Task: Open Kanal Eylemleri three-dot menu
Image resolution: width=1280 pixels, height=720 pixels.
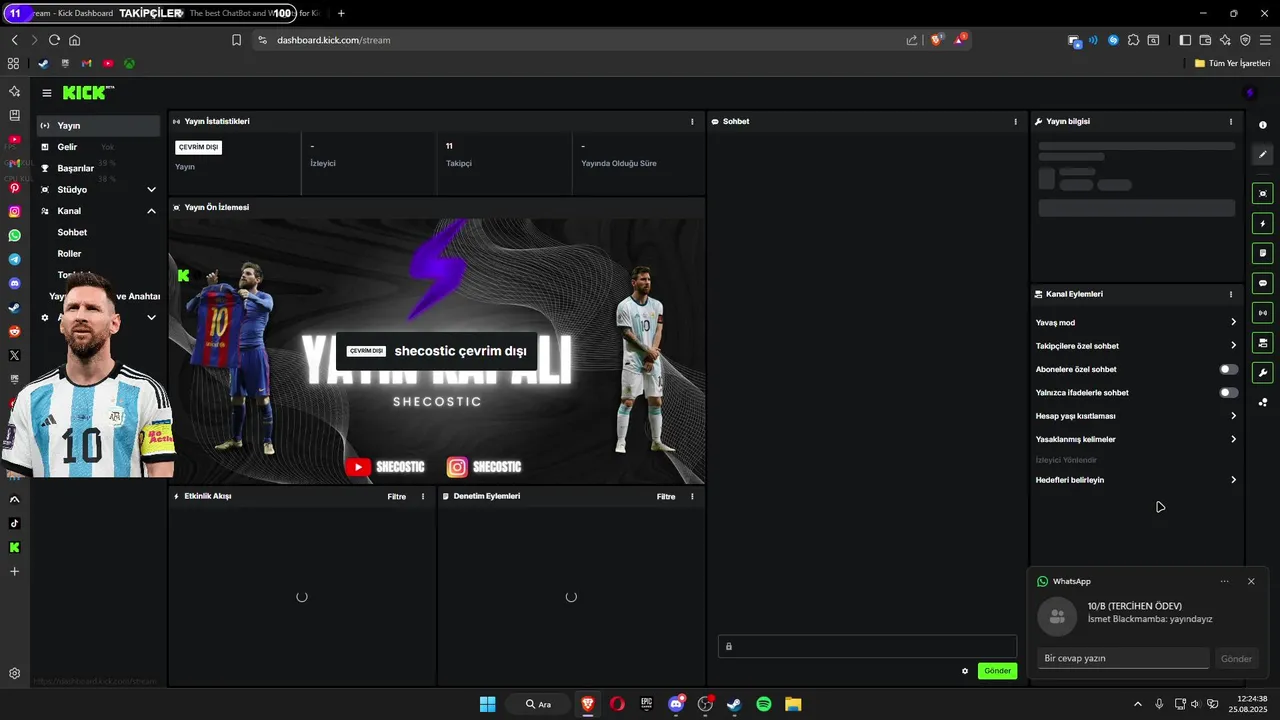Action: coord(1231,294)
